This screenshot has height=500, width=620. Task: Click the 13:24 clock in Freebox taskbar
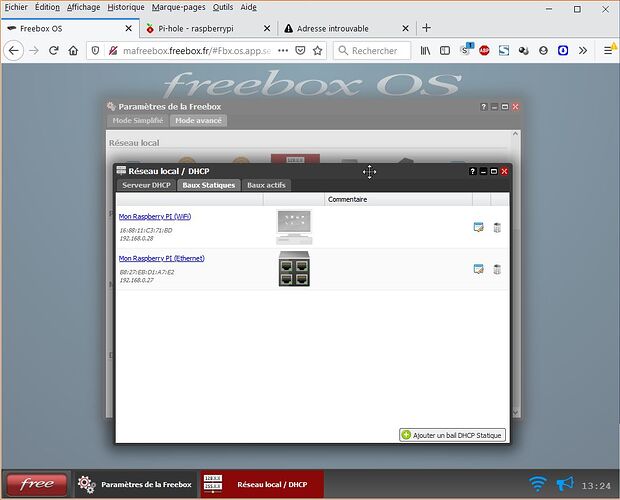(x=596, y=486)
